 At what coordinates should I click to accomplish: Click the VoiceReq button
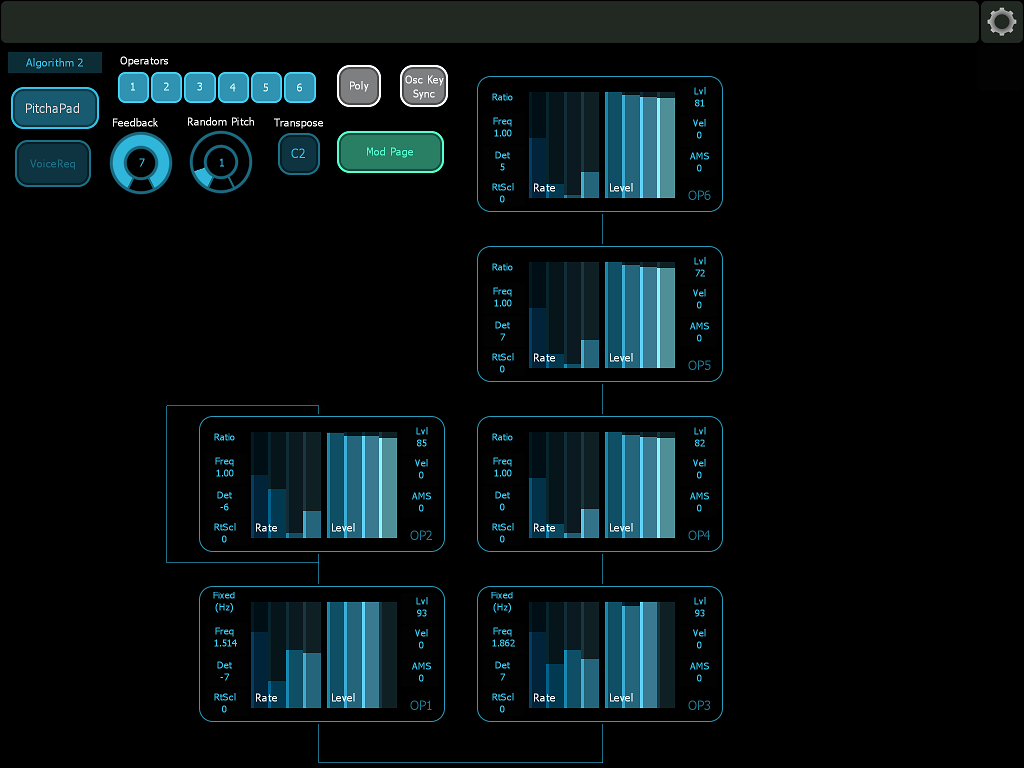(53, 164)
